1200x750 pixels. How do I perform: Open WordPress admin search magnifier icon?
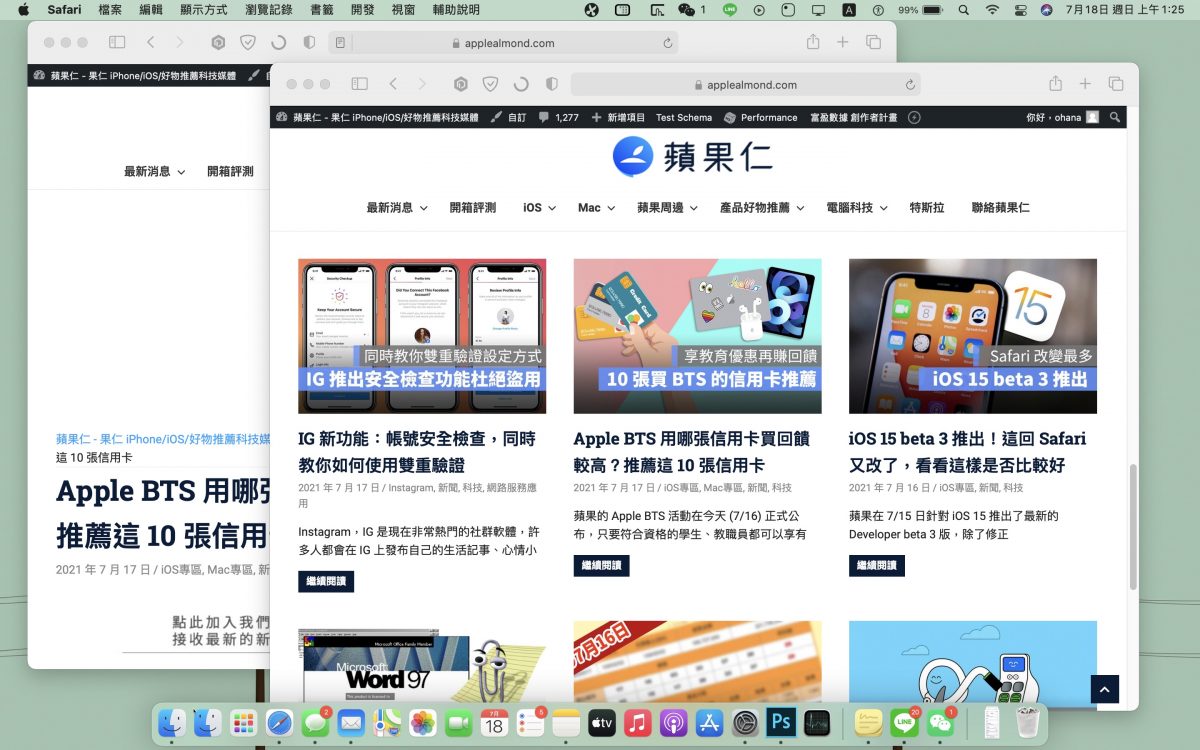[x=1115, y=117]
